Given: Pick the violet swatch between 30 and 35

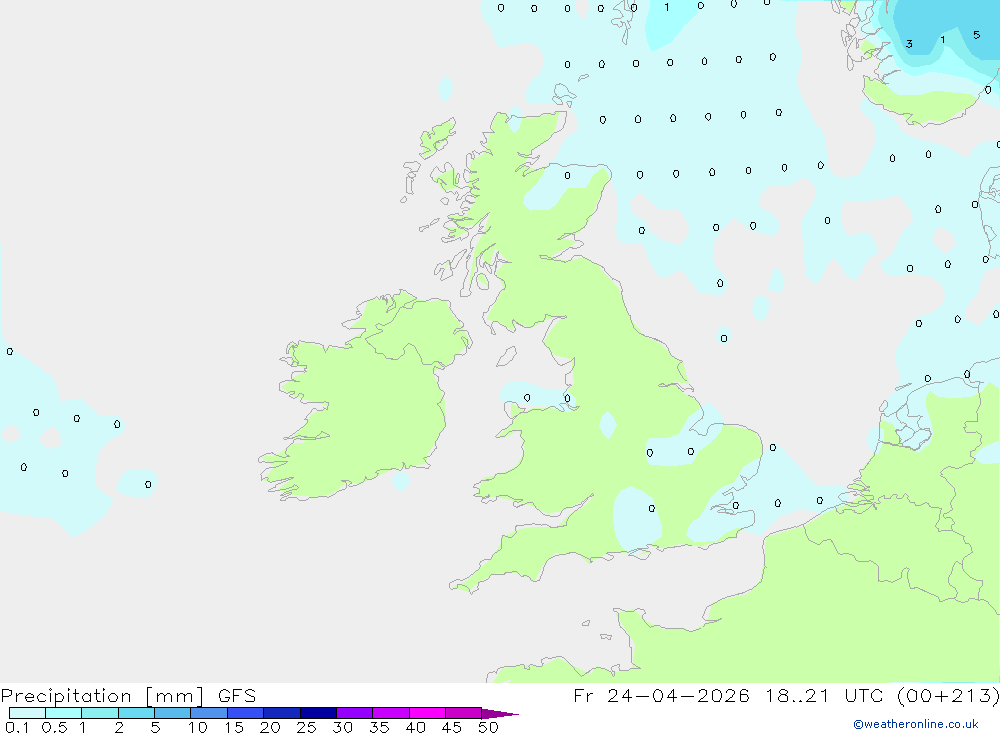Looking at the screenshot, I should point(355,713).
